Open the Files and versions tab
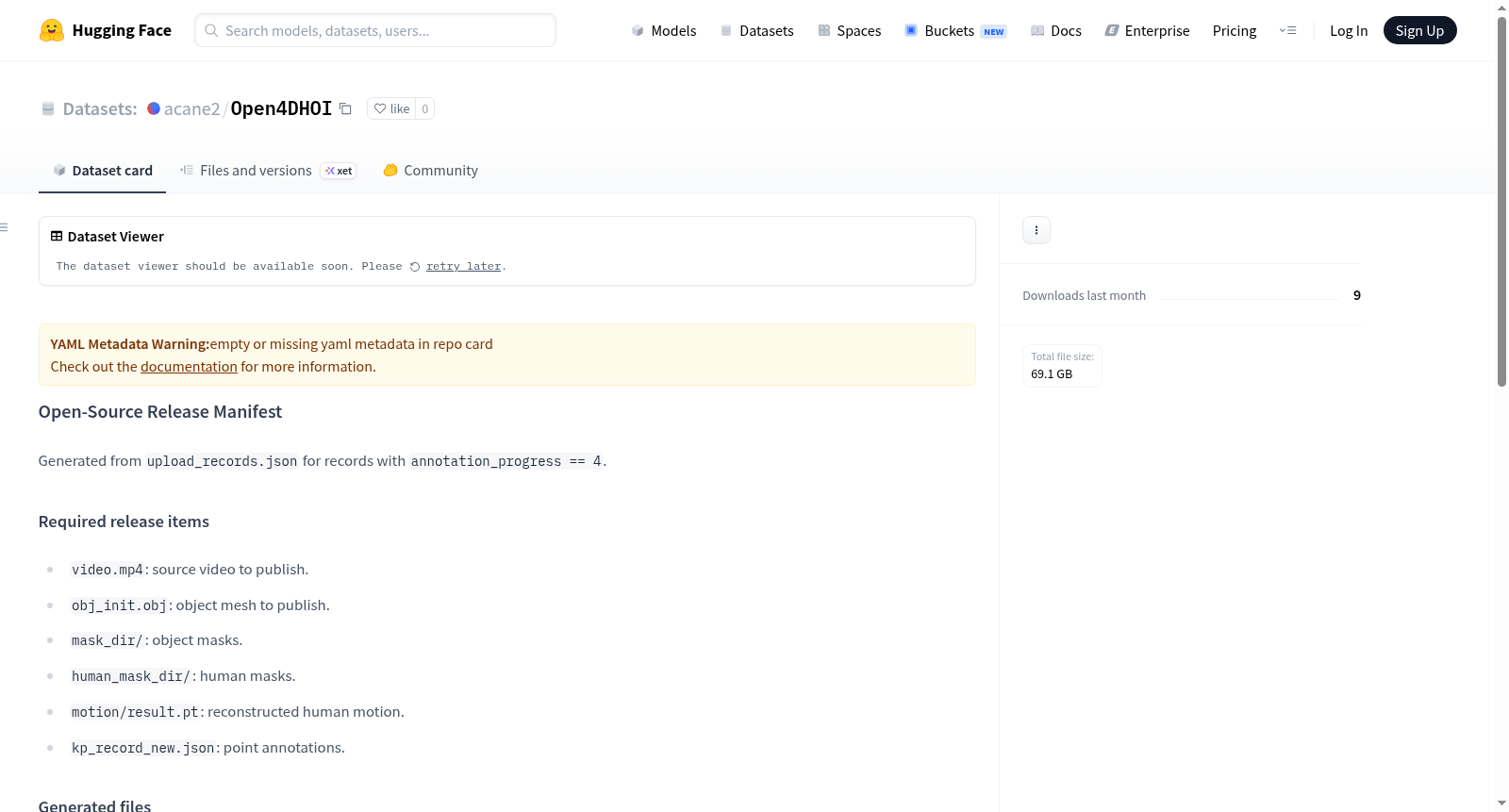Screen dimensions: 1509x812 point(268,171)
